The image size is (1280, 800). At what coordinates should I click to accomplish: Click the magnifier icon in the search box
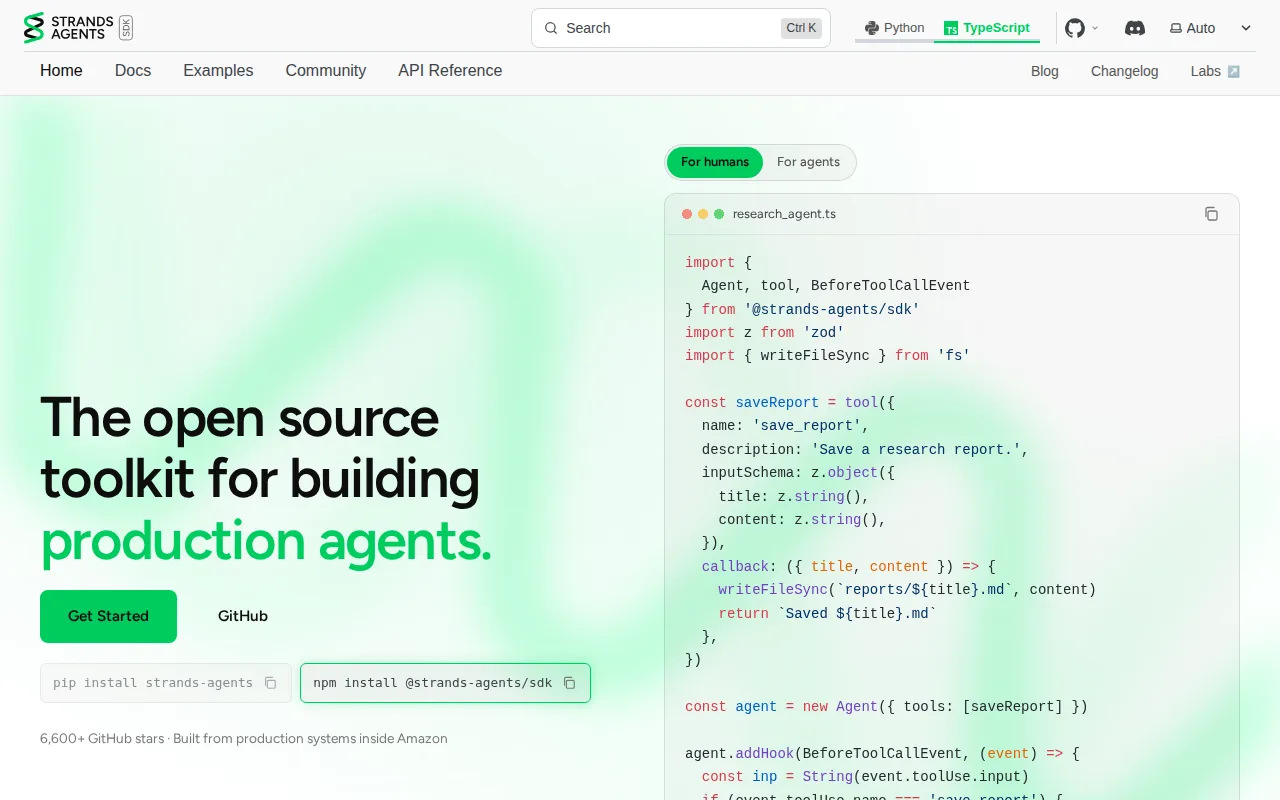[550, 28]
